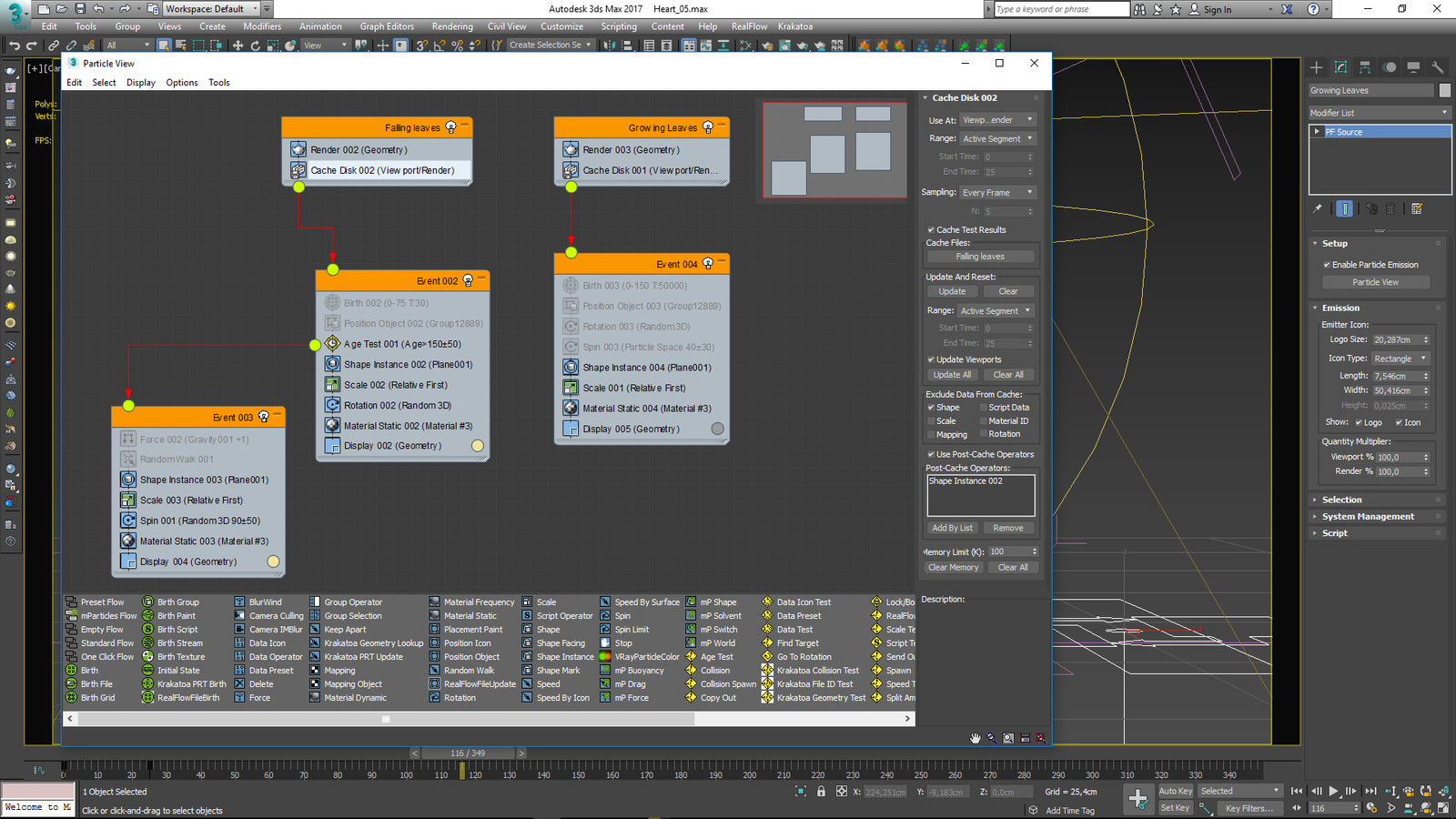Uncheck Use Post-Cache Operators

pos(931,454)
